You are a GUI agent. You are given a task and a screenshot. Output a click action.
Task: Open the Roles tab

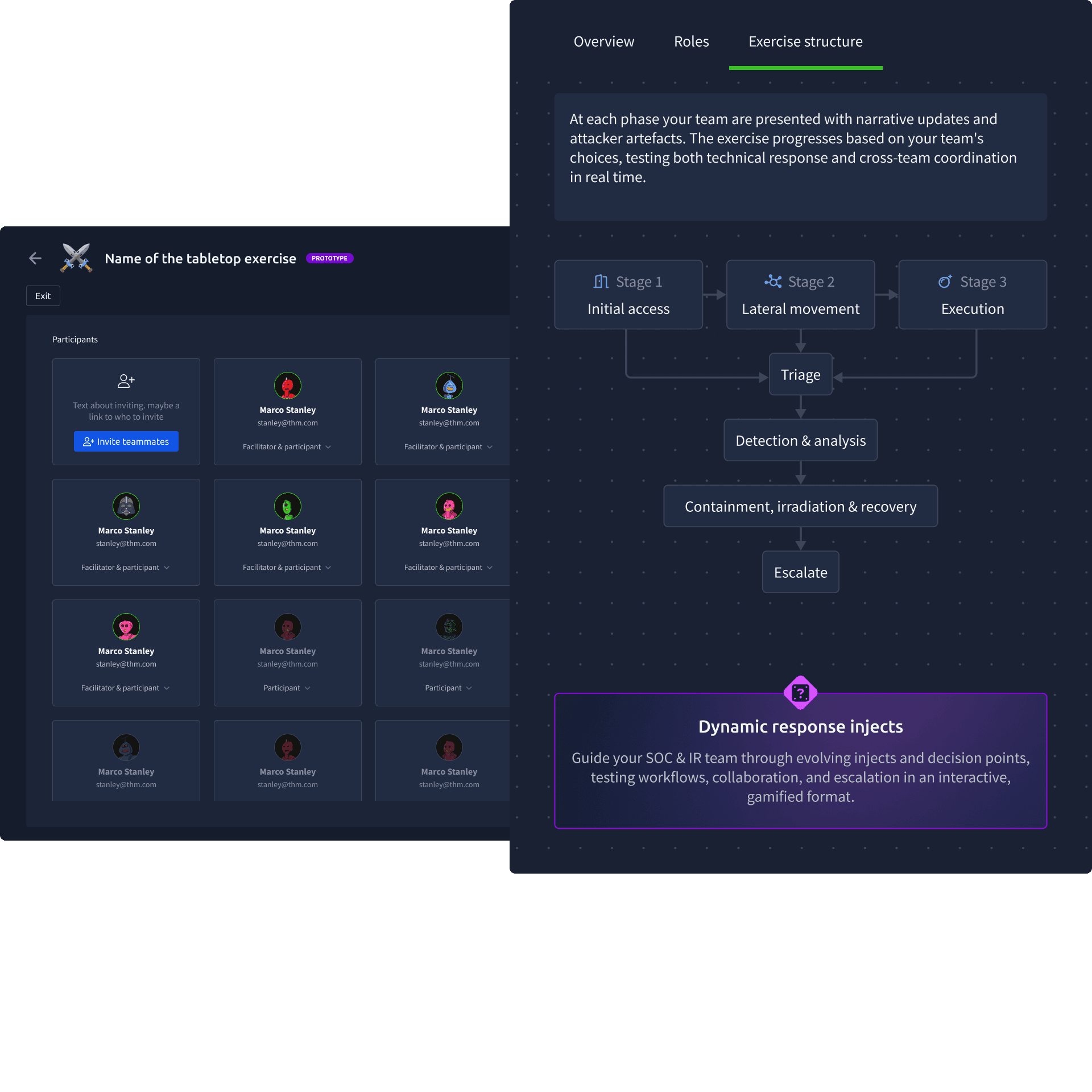coord(691,42)
